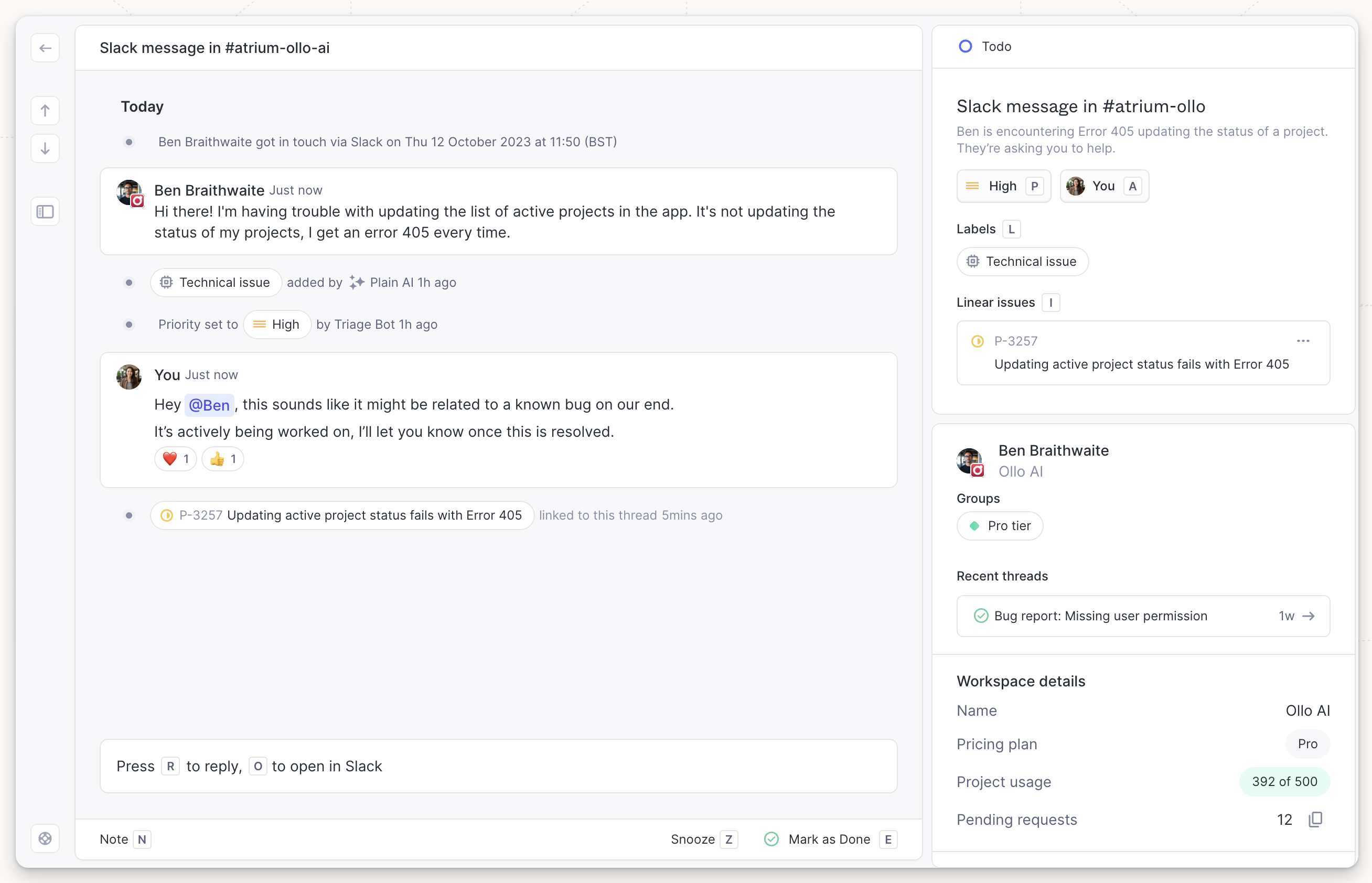Open the You assignee selector
Screen dimensions: 1372x883
point(1103,186)
